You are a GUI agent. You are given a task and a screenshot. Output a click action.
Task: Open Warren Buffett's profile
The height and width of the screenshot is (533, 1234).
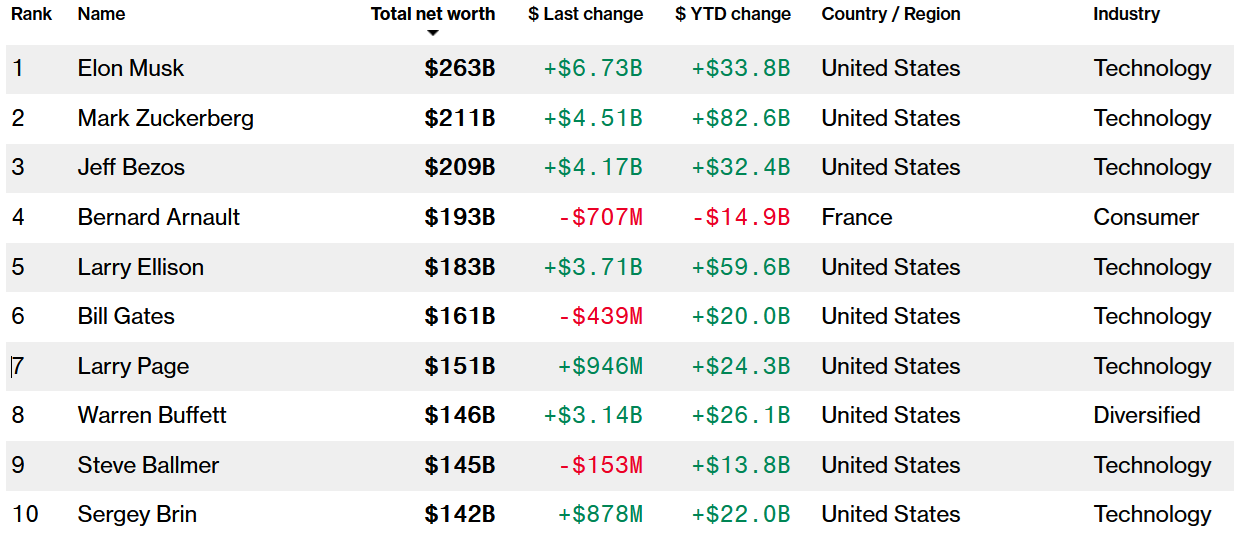coord(152,415)
